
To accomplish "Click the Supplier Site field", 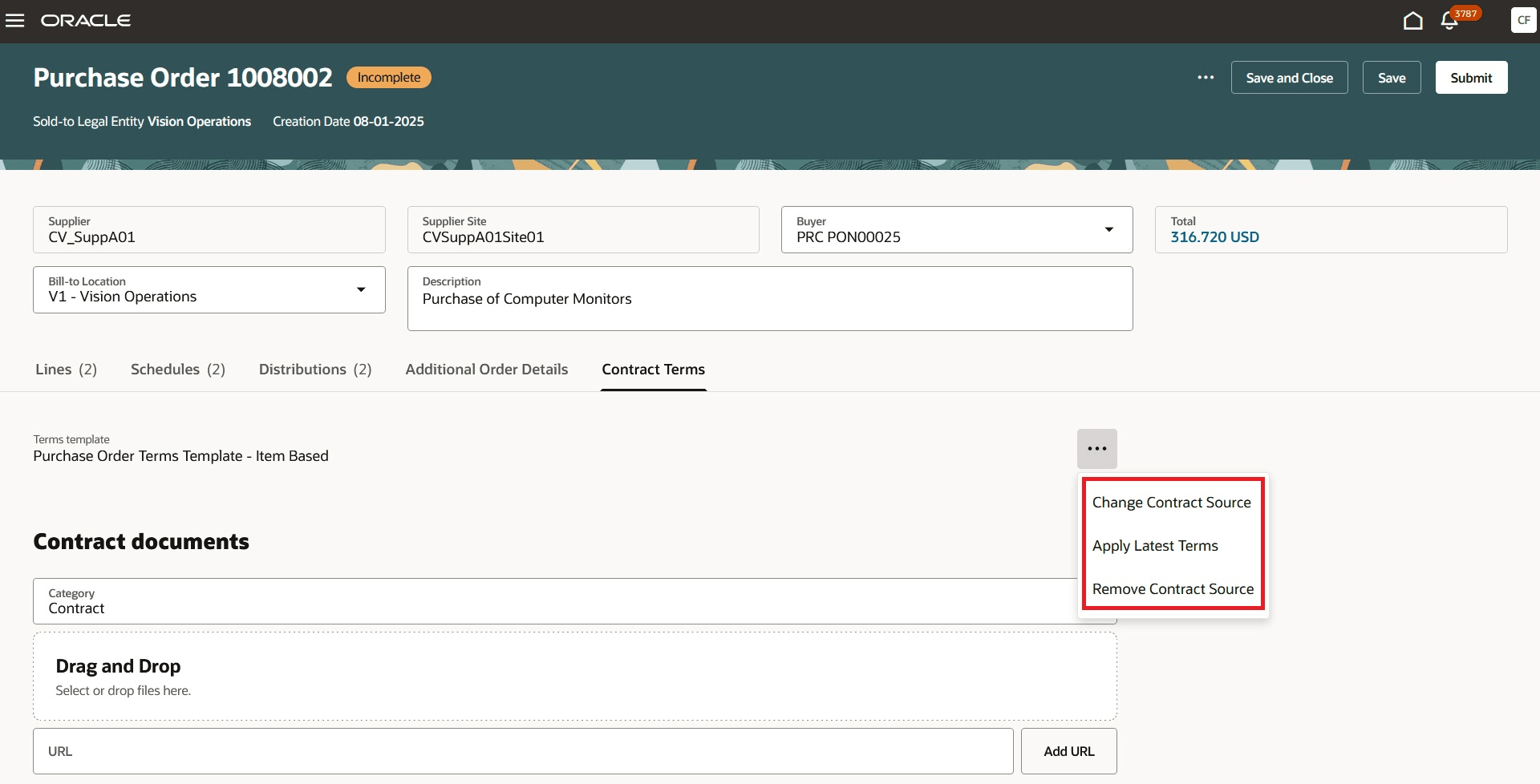I will 583,230.
